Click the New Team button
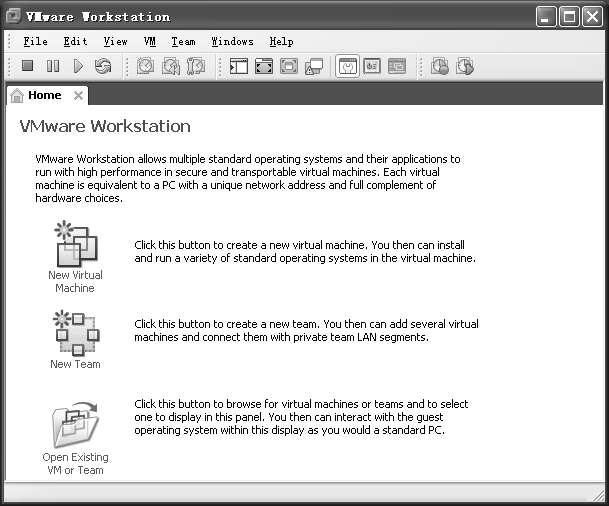 (x=75, y=339)
